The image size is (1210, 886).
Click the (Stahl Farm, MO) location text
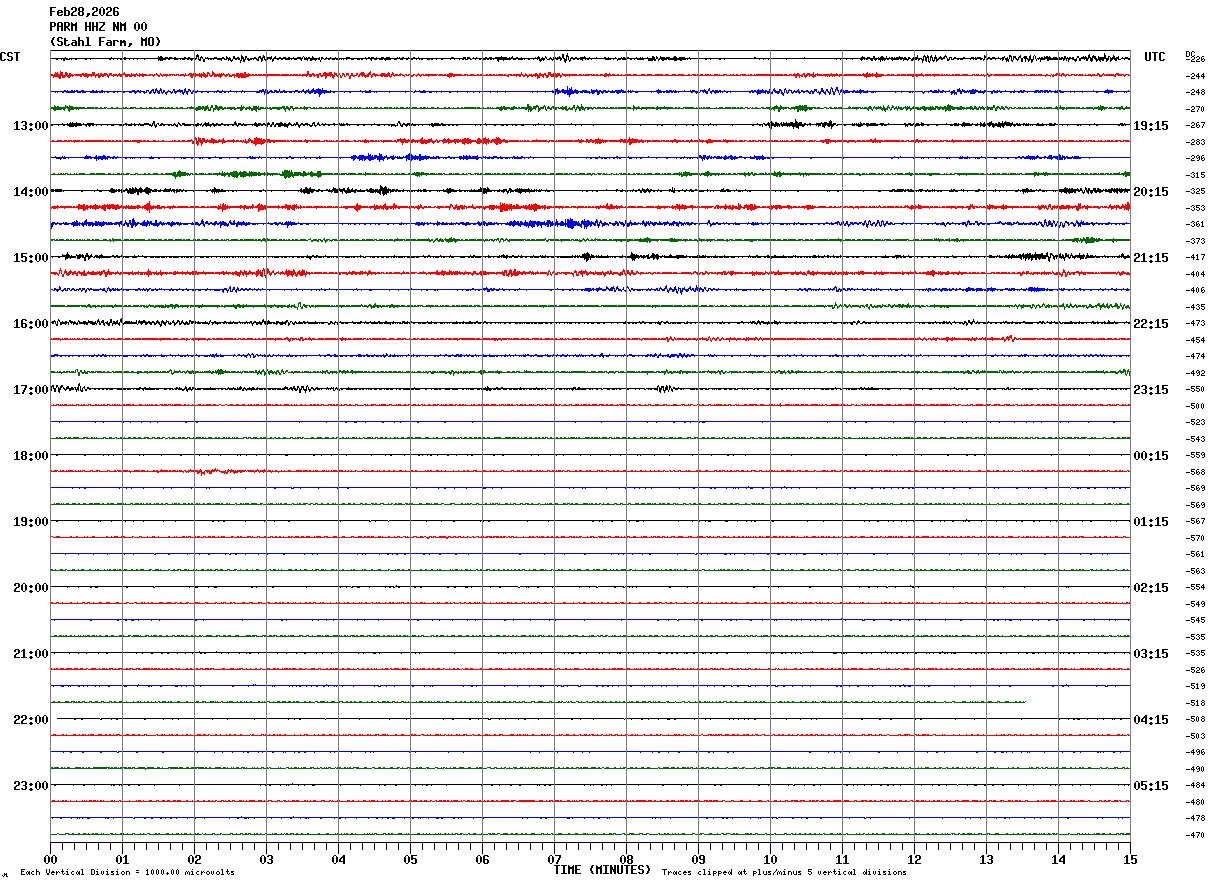(x=105, y=42)
